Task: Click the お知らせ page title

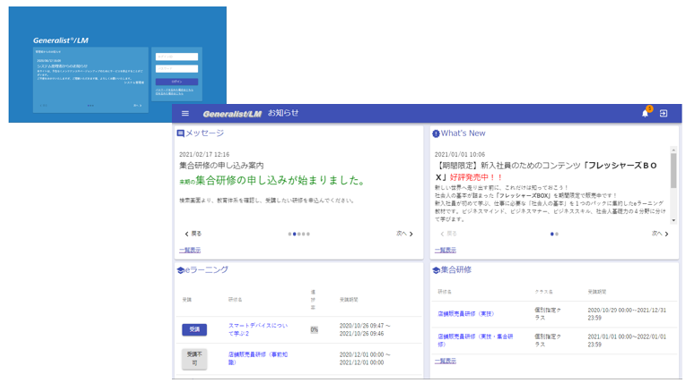Action: (x=283, y=113)
